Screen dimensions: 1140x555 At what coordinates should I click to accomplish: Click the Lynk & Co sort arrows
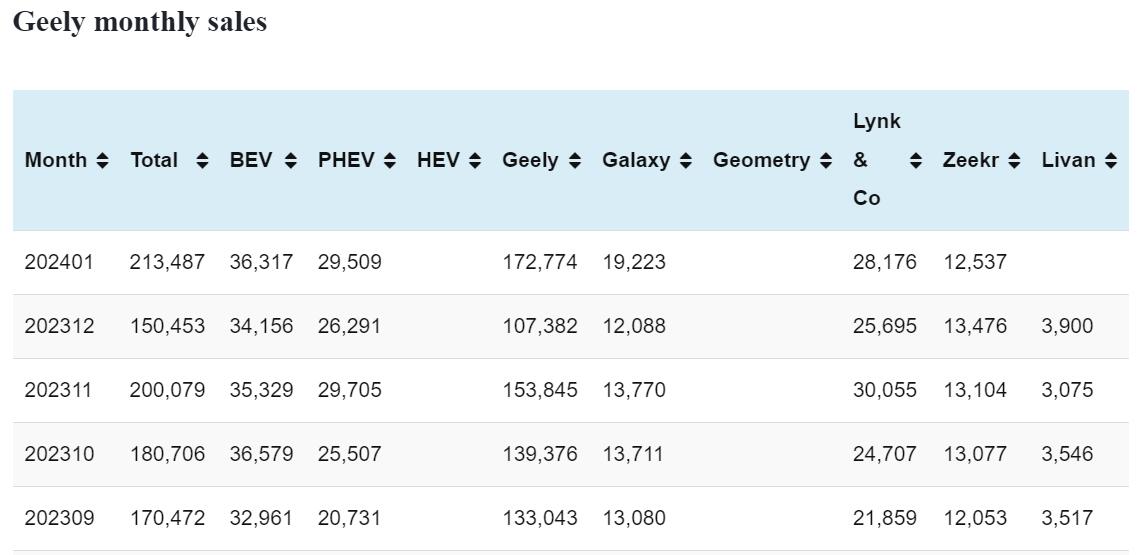coord(915,161)
